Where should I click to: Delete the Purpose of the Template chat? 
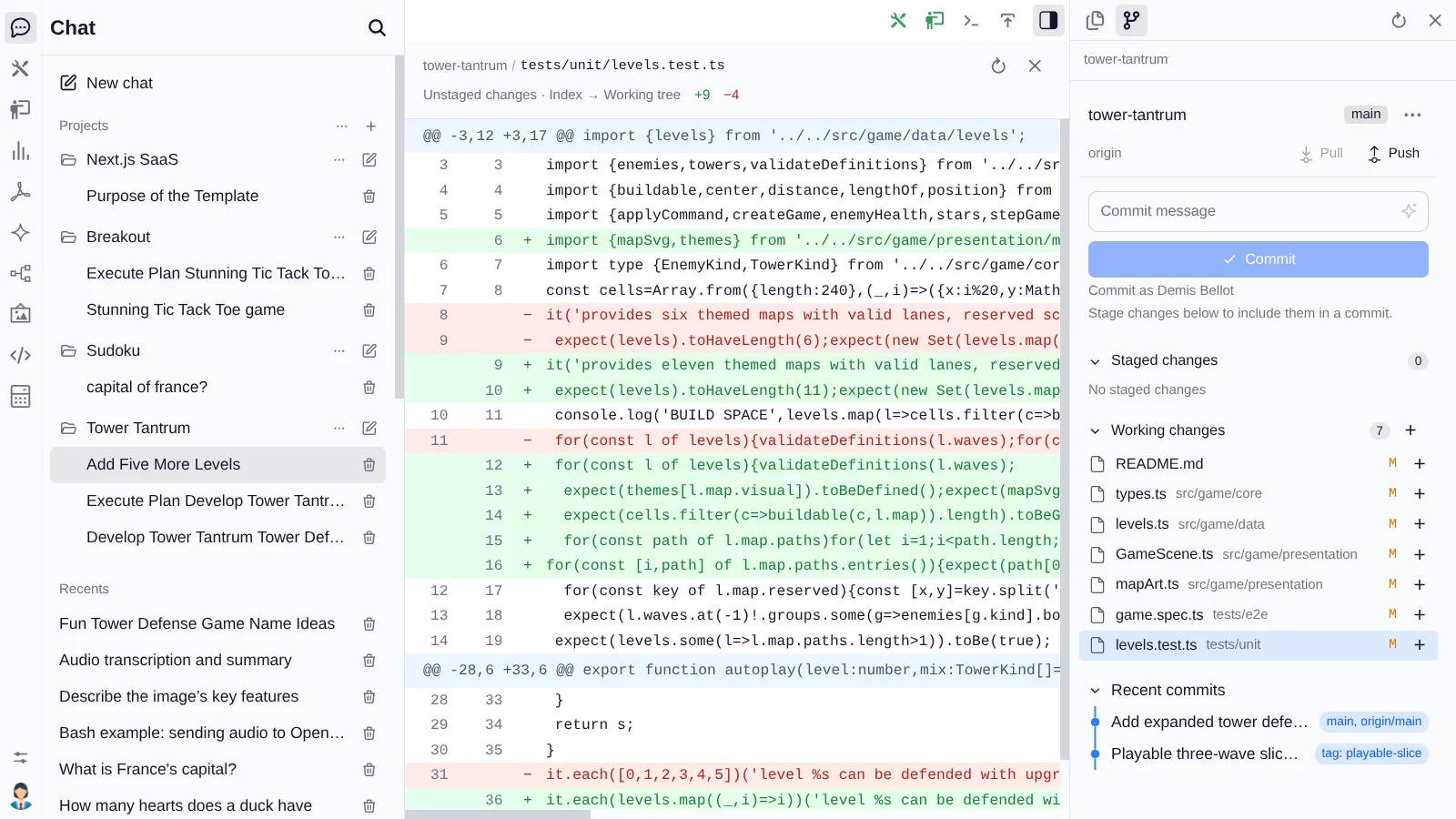point(369,197)
